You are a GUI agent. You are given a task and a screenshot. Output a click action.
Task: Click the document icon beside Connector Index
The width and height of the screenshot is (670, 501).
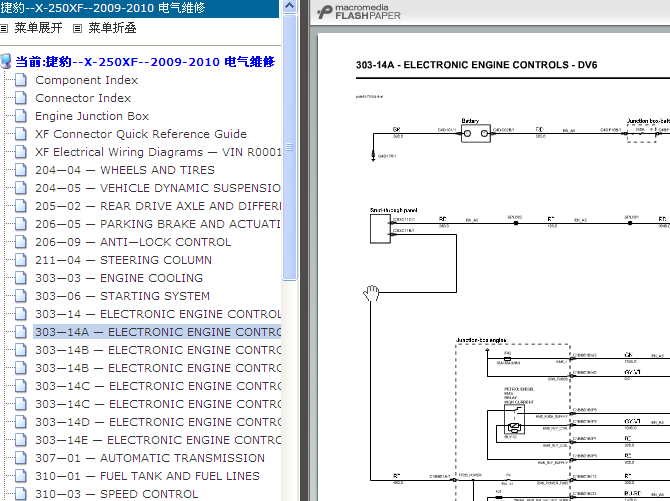pyautogui.click(x=21, y=98)
